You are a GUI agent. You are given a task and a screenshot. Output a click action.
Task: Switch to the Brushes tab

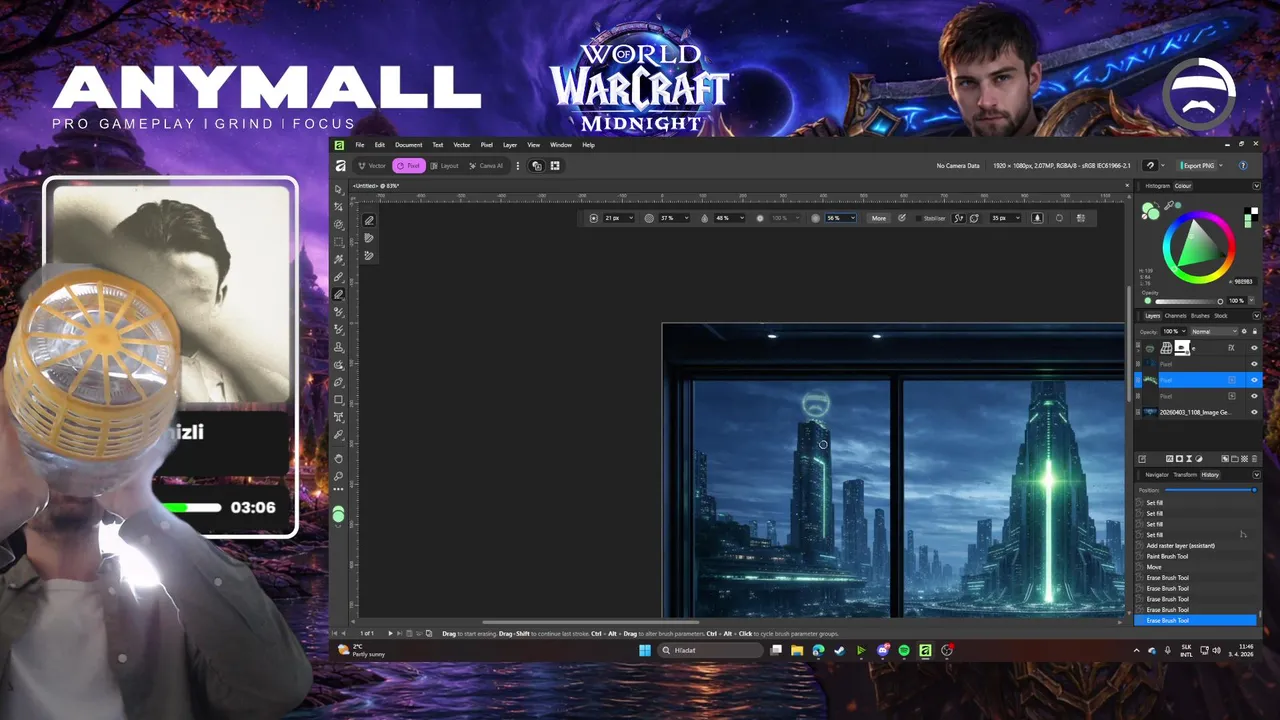click(x=1200, y=316)
